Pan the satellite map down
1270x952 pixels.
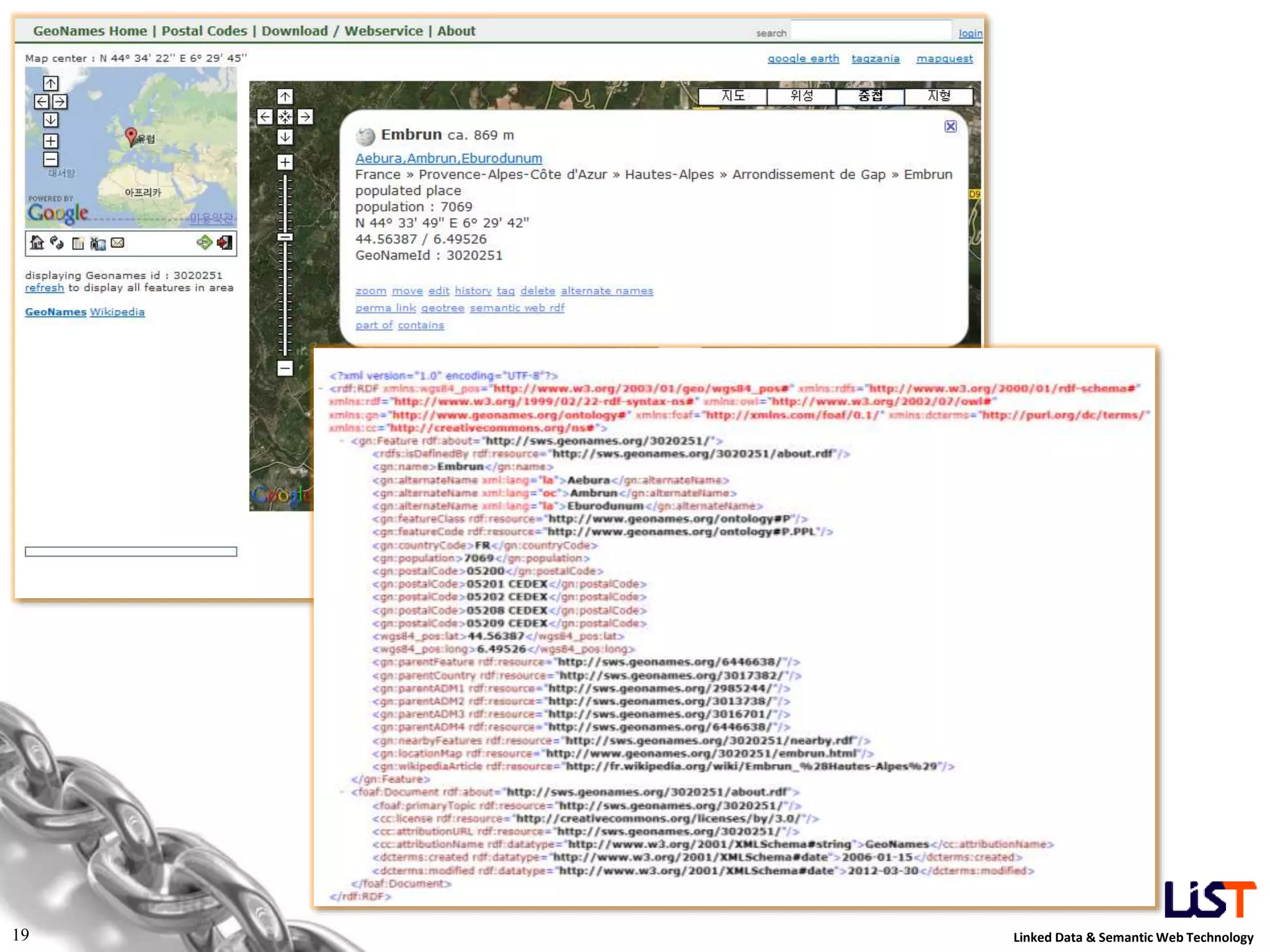pyautogui.click(x=285, y=137)
